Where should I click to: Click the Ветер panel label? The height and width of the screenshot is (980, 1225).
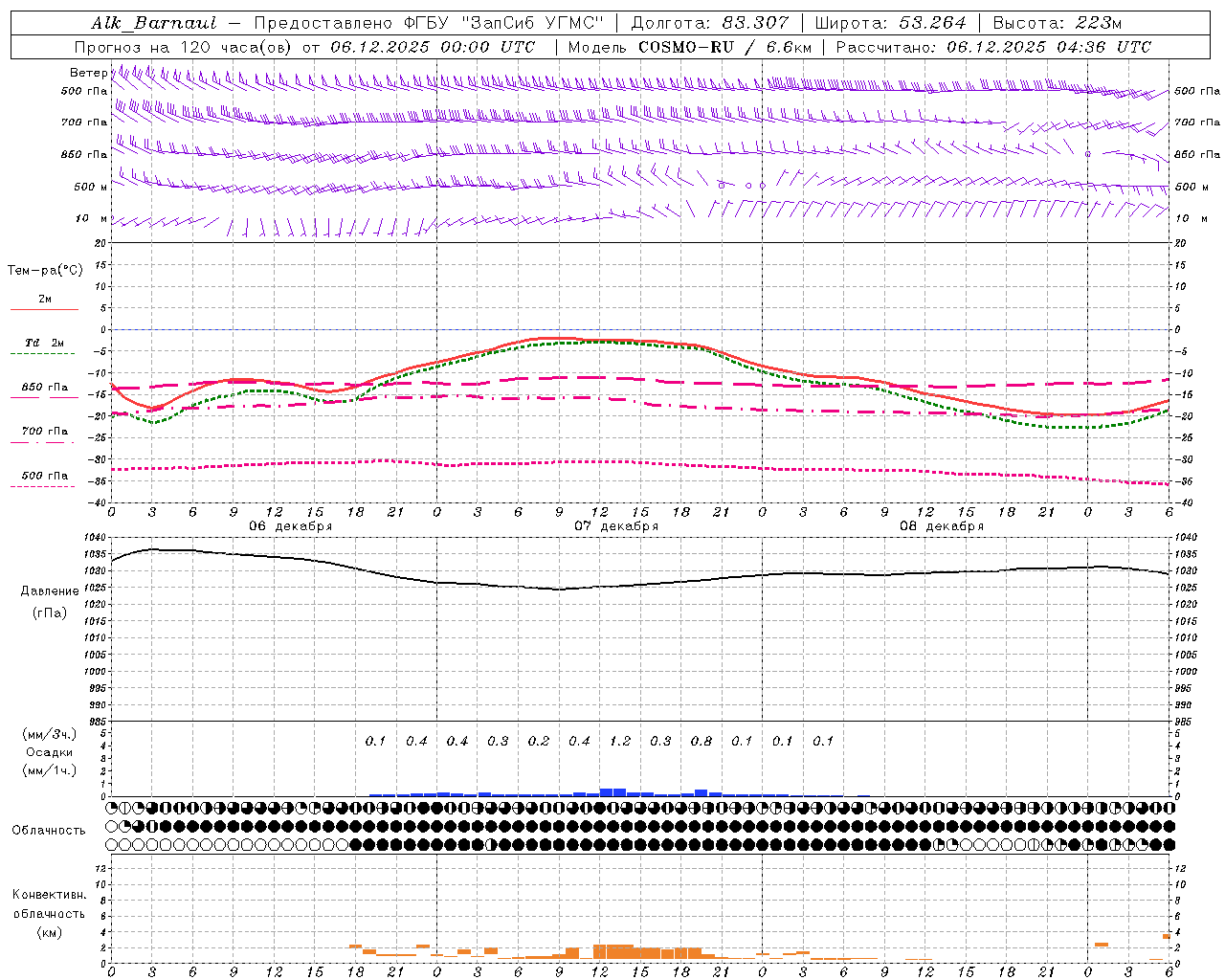88,73
